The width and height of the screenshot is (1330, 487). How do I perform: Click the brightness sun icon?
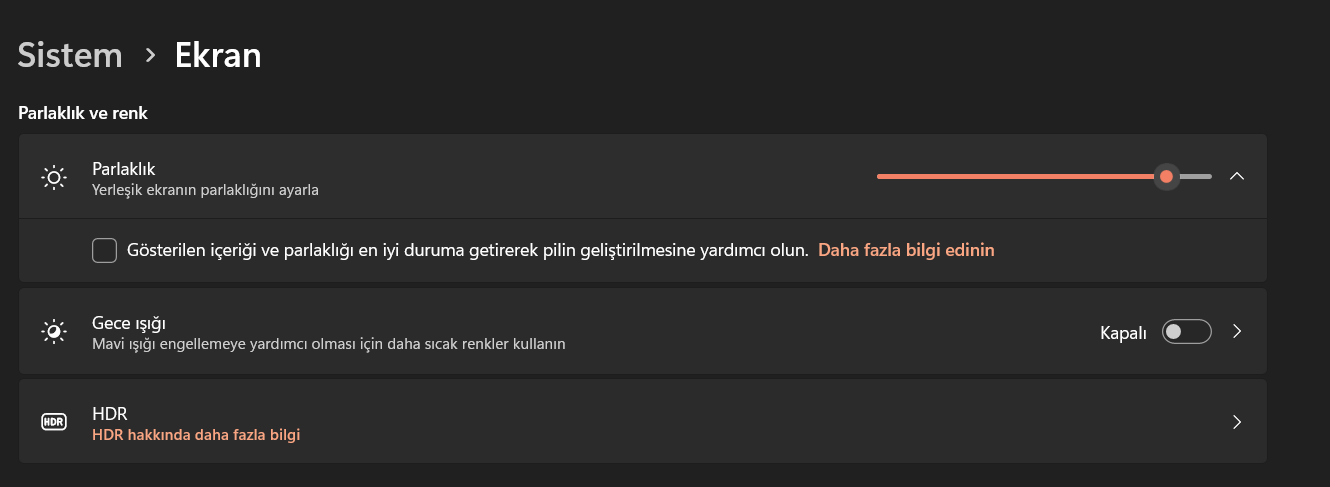[x=54, y=178]
